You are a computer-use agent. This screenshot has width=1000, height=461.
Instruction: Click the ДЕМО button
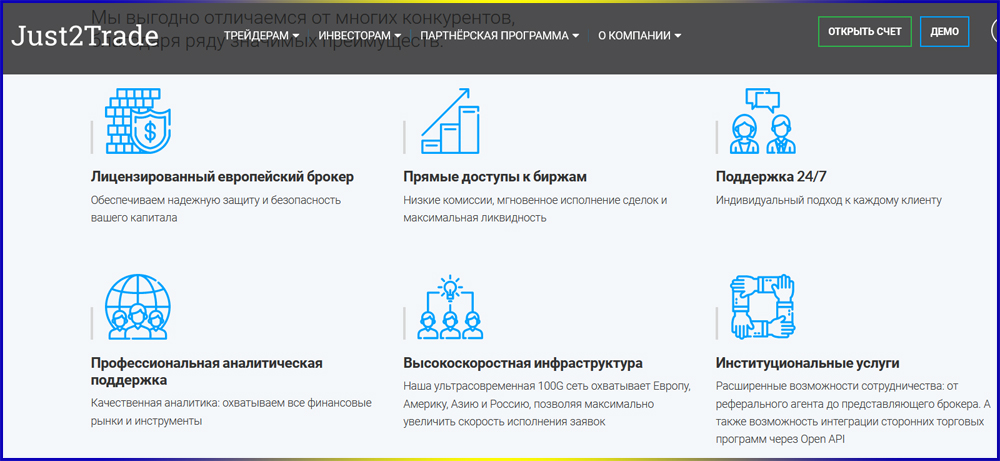(945, 32)
